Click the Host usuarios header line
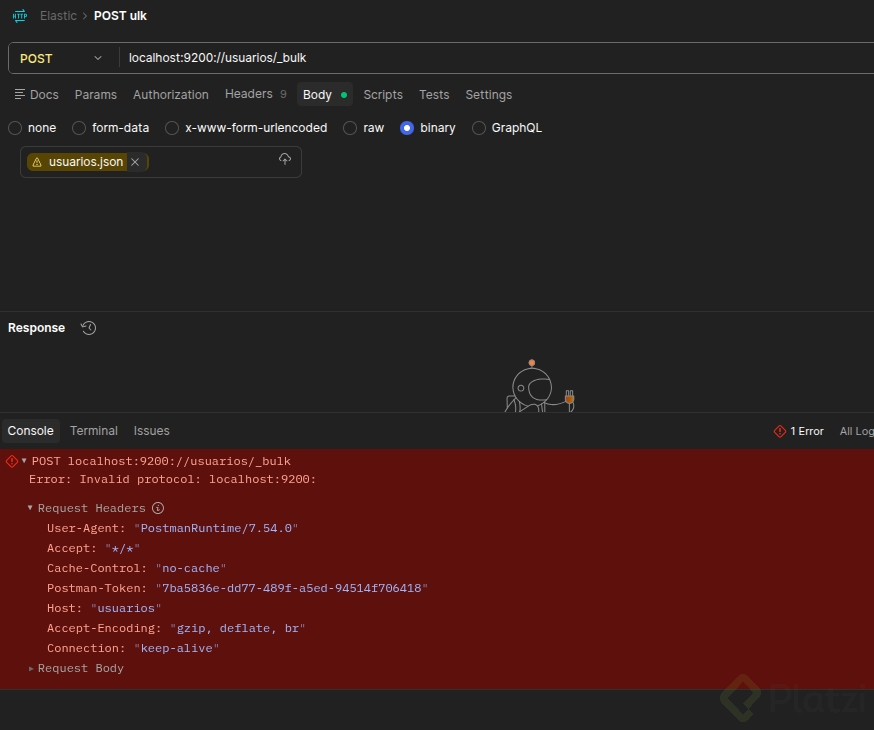Viewport: 874px width, 730px height. click(x=104, y=609)
